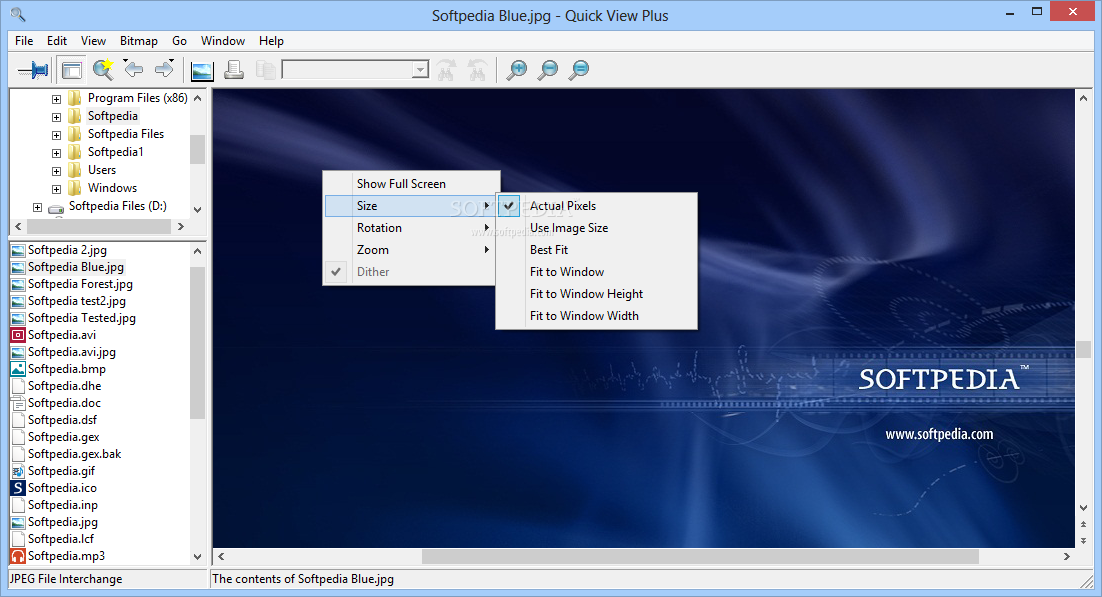The width and height of the screenshot is (1102, 597).
Task: Click the empty toolbar search field
Action: coord(347,70)
